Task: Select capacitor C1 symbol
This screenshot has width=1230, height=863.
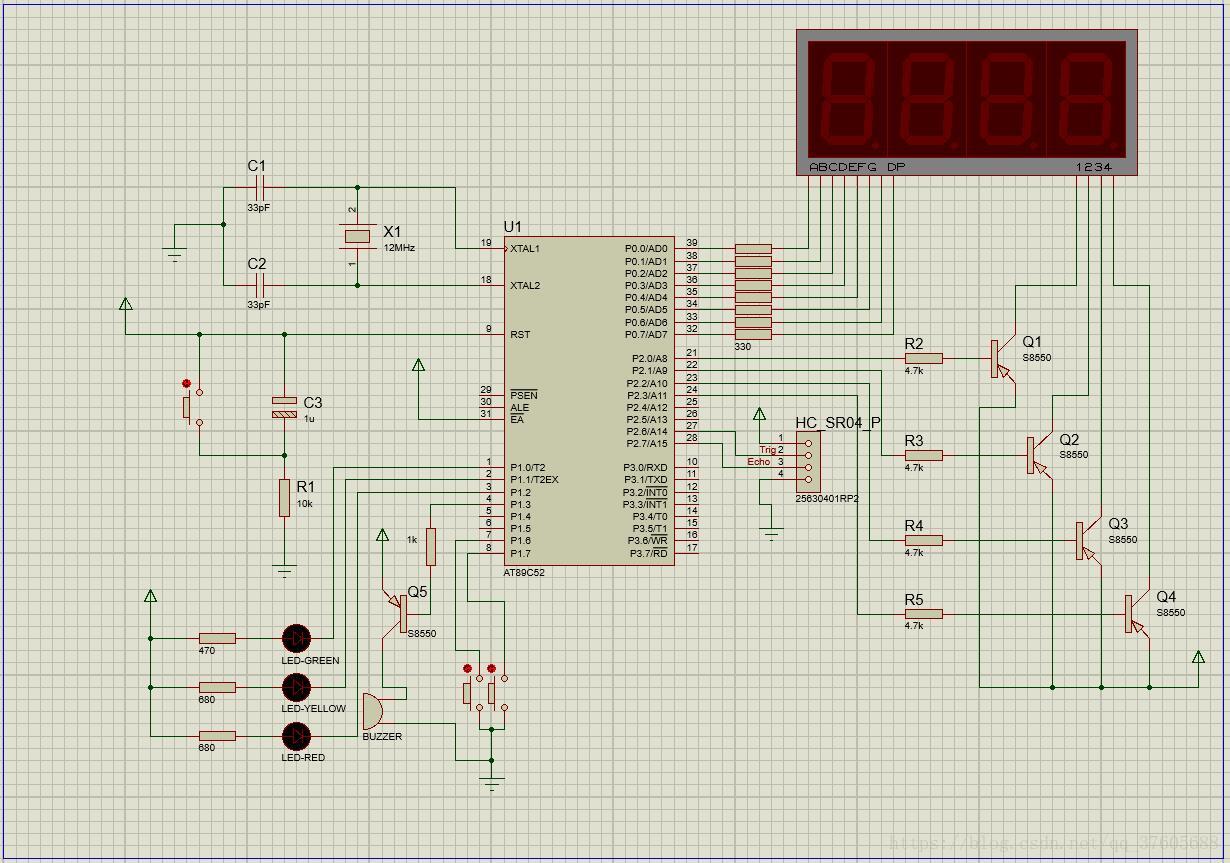Action: coord(260,187)
